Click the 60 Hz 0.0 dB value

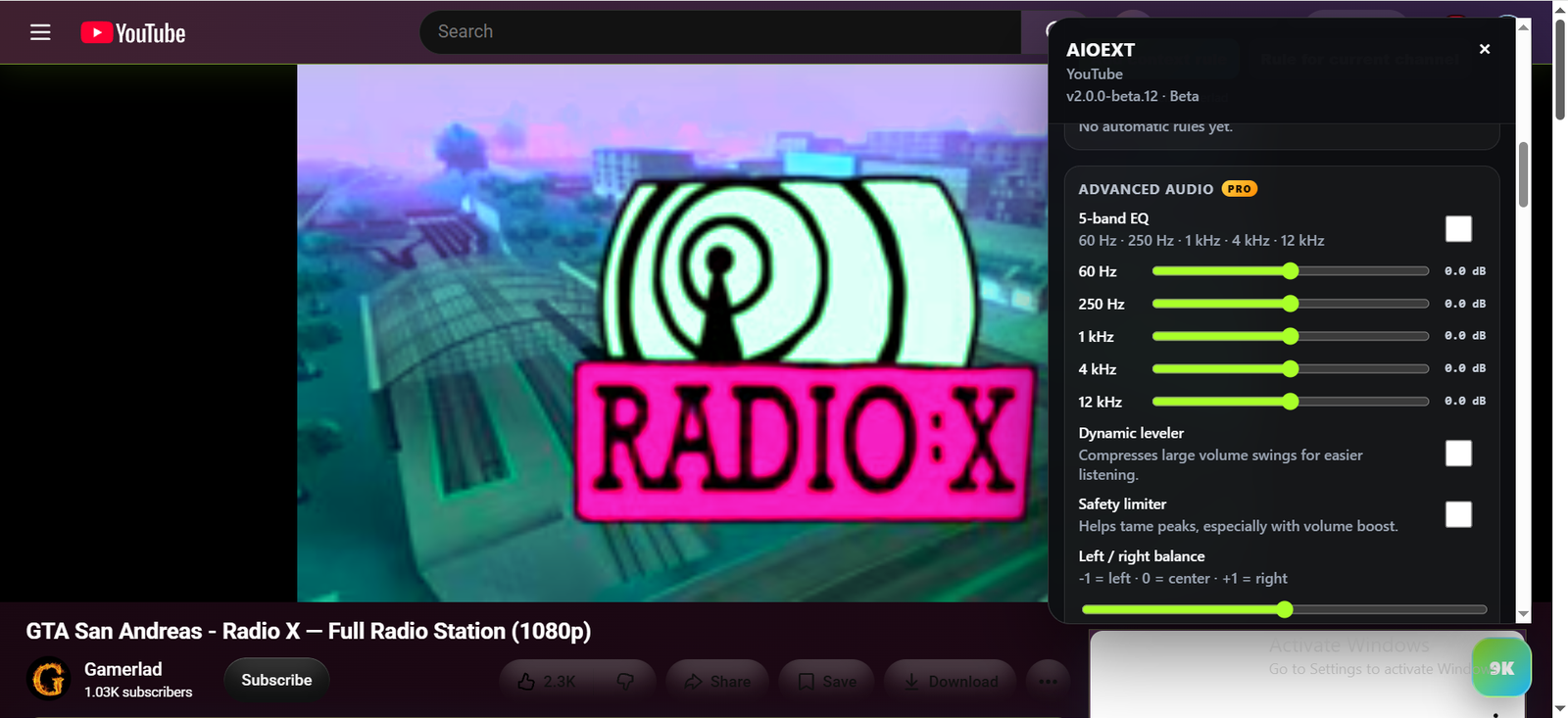coord(1465,271)
